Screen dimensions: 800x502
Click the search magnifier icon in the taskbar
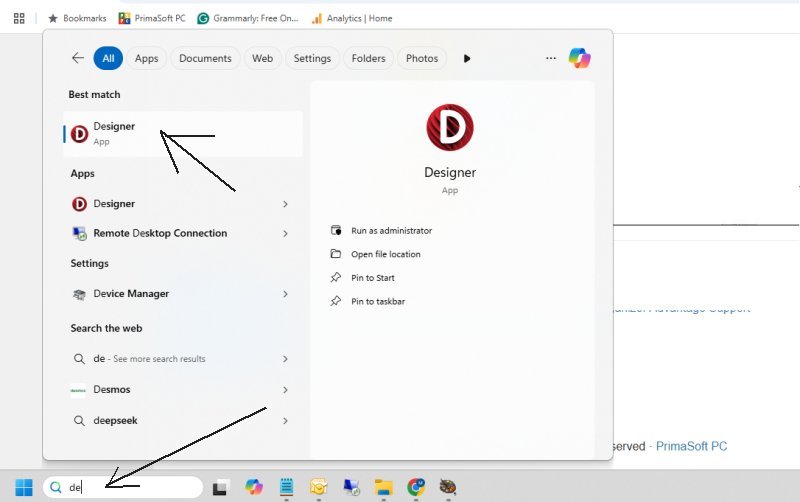(56, 488)
